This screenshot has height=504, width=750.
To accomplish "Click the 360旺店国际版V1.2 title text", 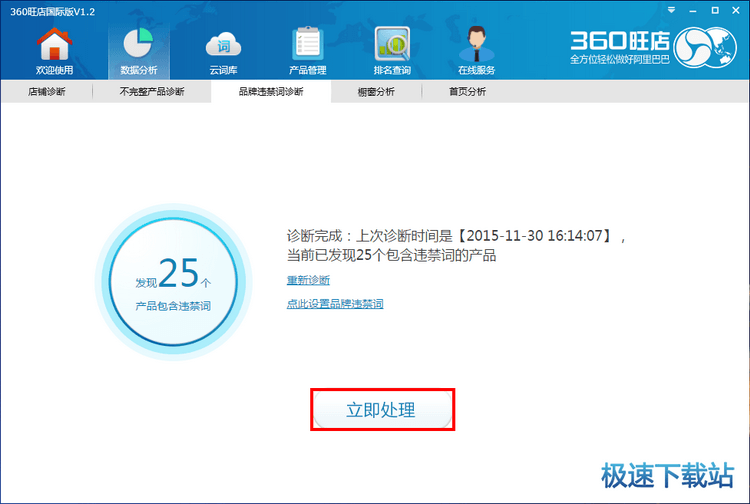I will [x=53, y=11].
